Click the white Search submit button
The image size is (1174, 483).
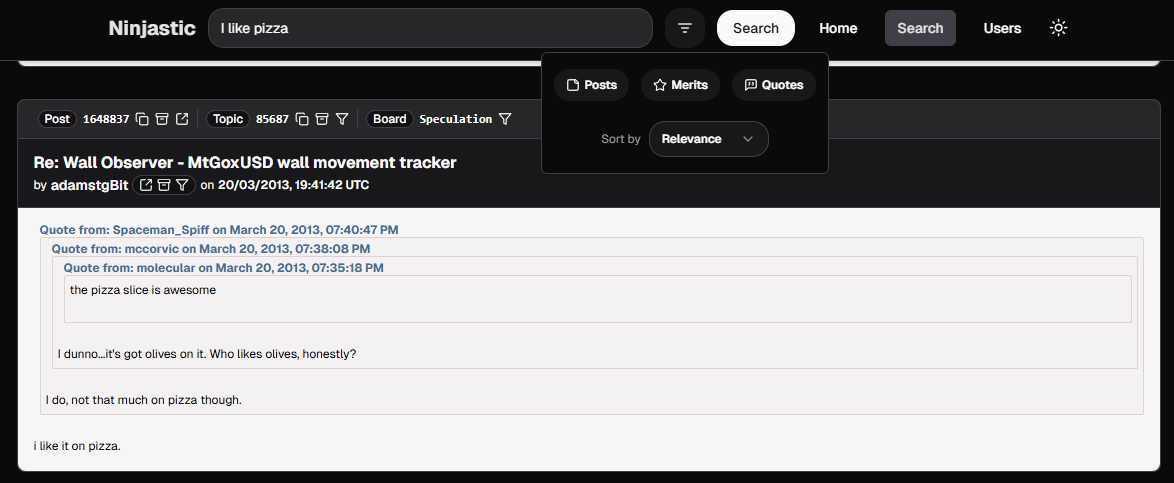tap(755, 28)
